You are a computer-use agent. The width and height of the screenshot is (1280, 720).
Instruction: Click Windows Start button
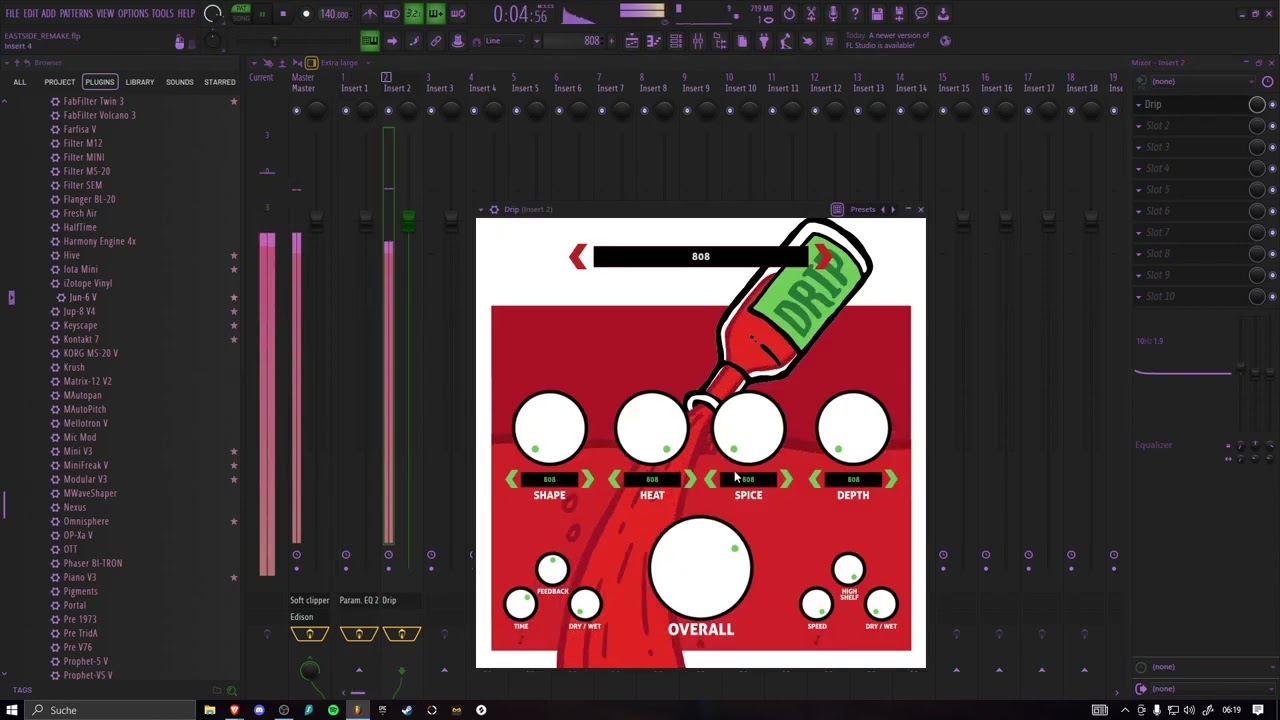point(12,710)
